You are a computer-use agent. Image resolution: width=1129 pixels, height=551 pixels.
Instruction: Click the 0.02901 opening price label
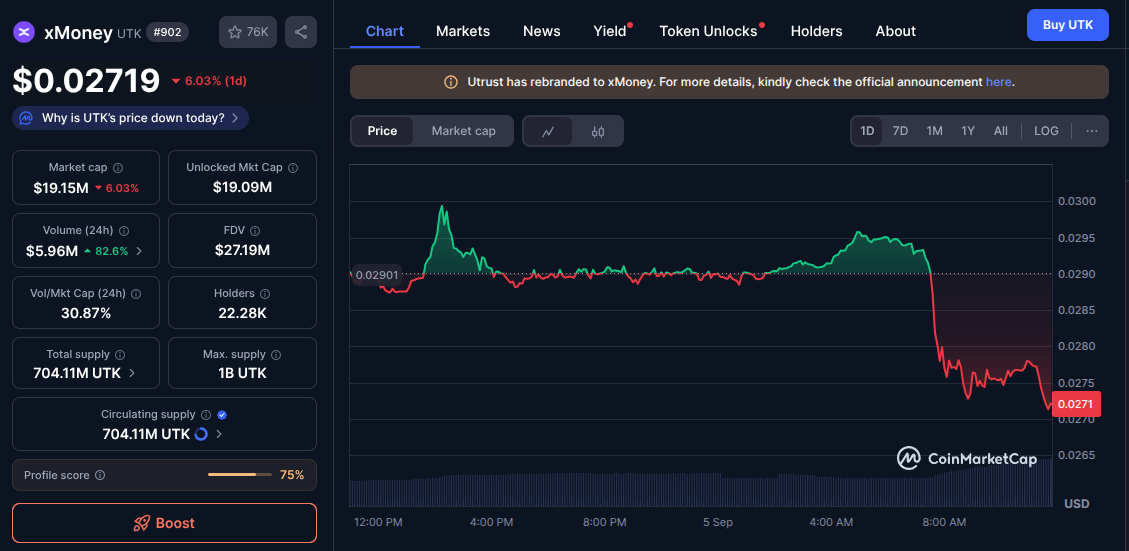(x=375, y=274)
